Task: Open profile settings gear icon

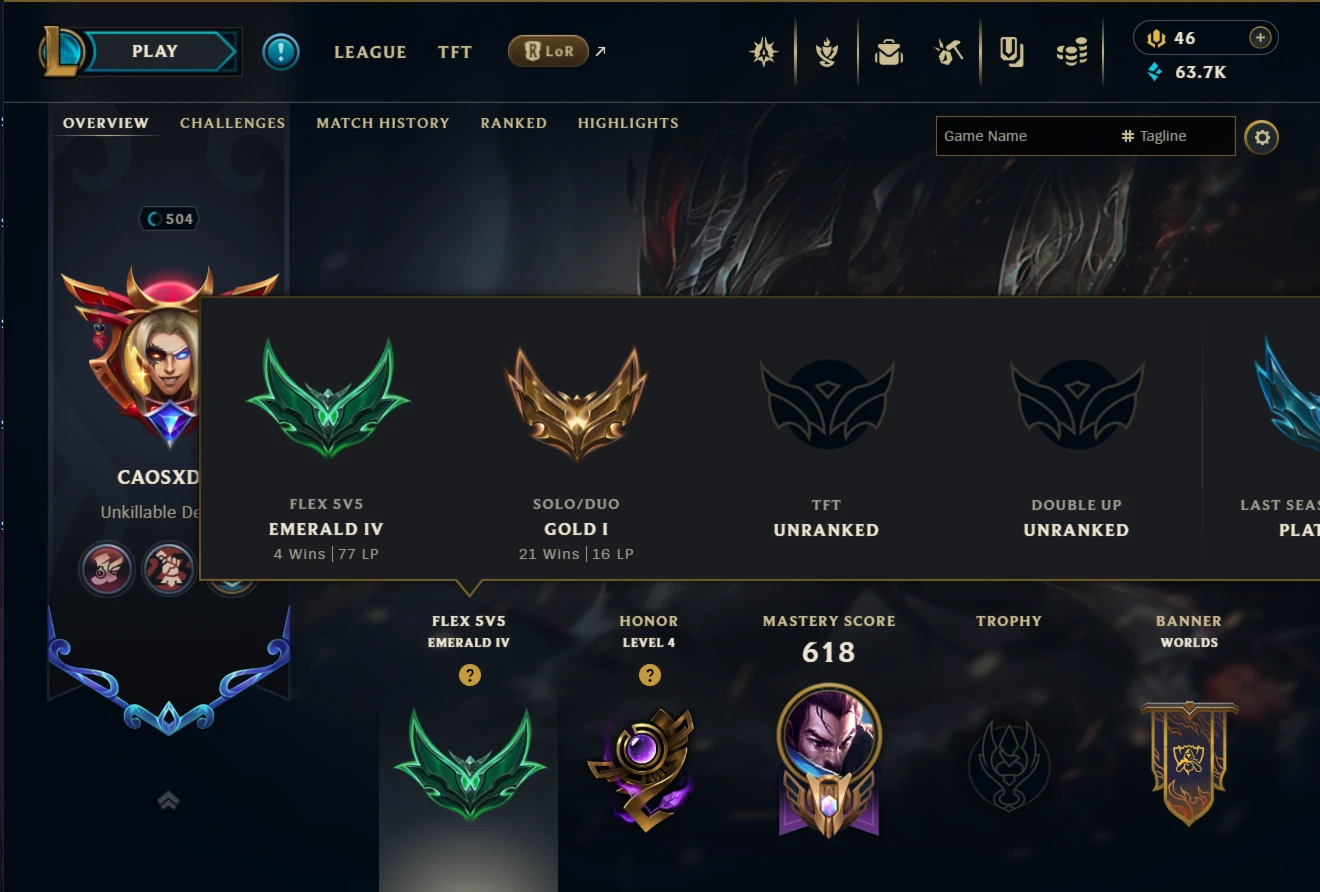Action: click(x=1262, y=137)
